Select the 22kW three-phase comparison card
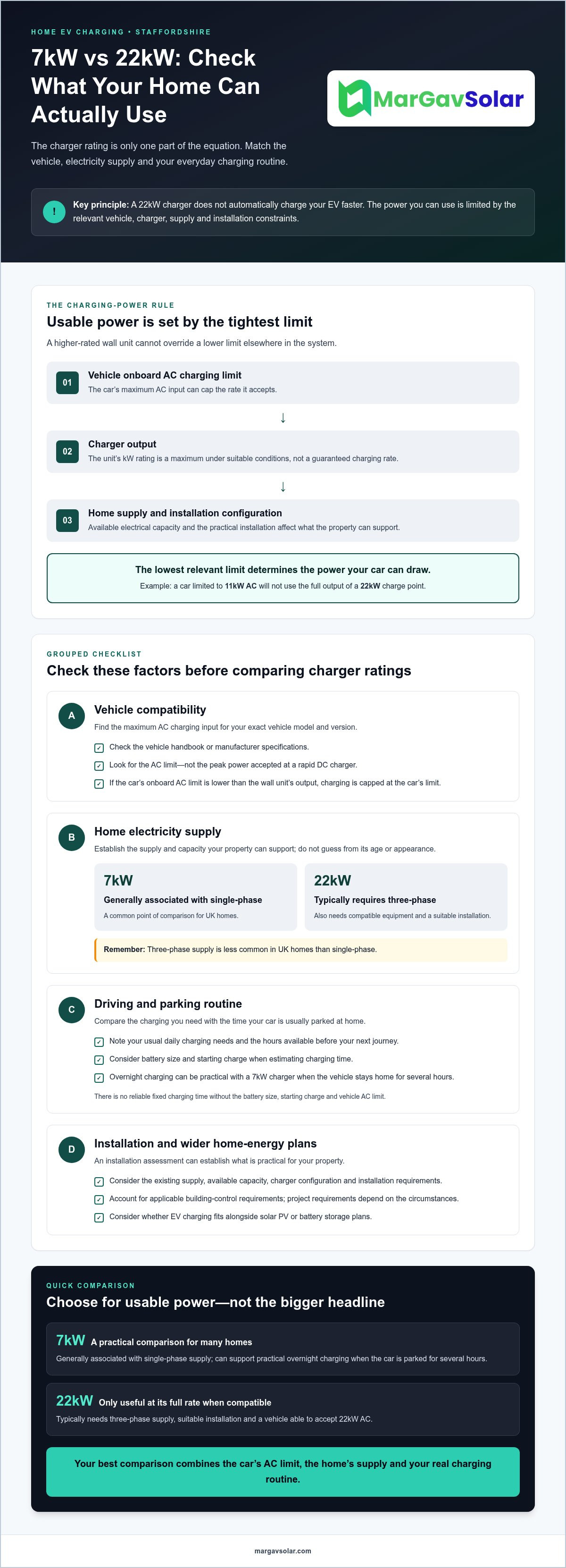The width and height of the screenshot is (566, 1568). coord(406,897)
